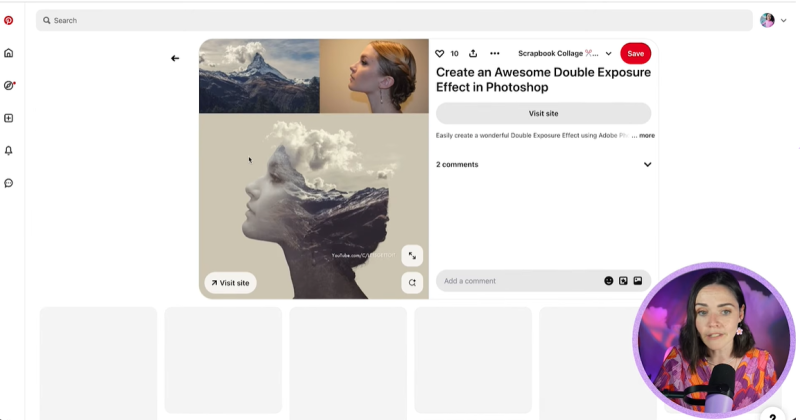Share the pin using the upload icon
This screenshot has height=420, width=800.
473,53
